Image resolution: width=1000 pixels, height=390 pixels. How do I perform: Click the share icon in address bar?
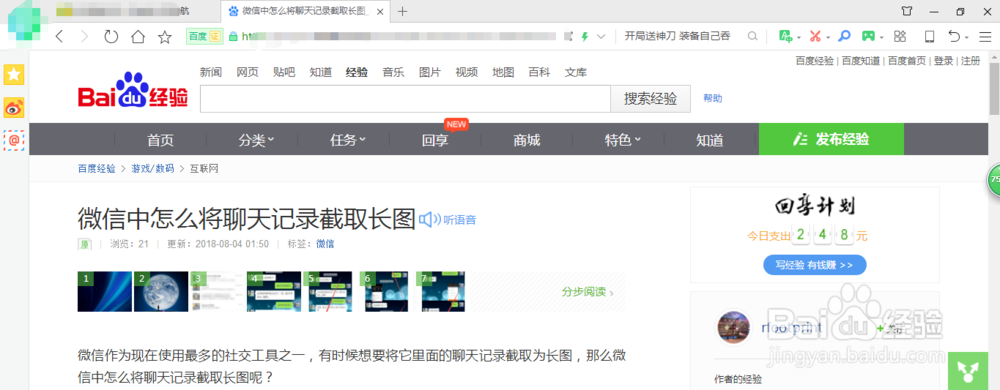569,37
